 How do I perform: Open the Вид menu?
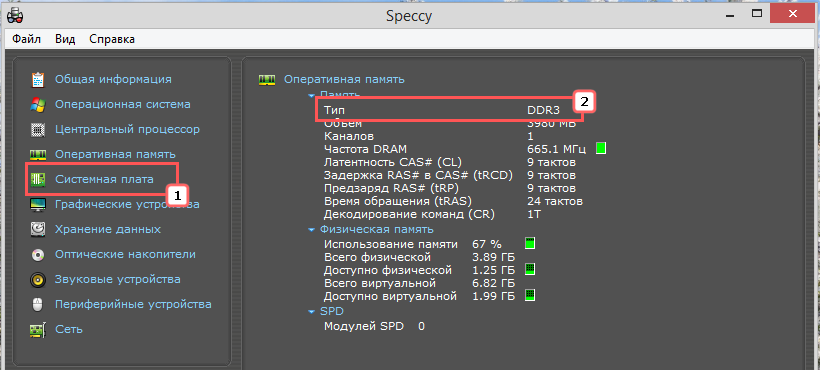pos(65,39)
